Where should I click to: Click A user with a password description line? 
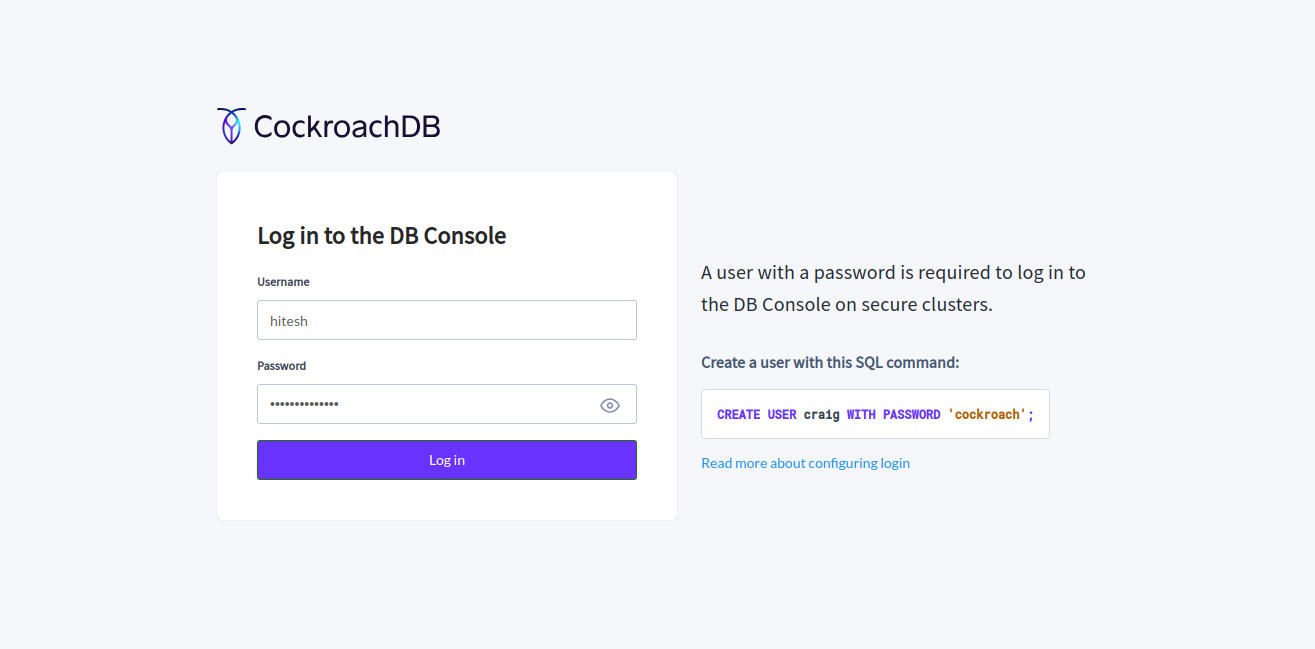(893, 272)
